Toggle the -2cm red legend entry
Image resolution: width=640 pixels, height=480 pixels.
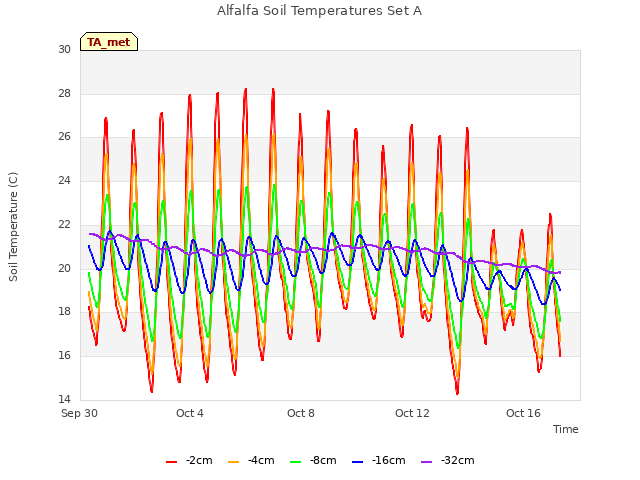click(x=189, y=460)
